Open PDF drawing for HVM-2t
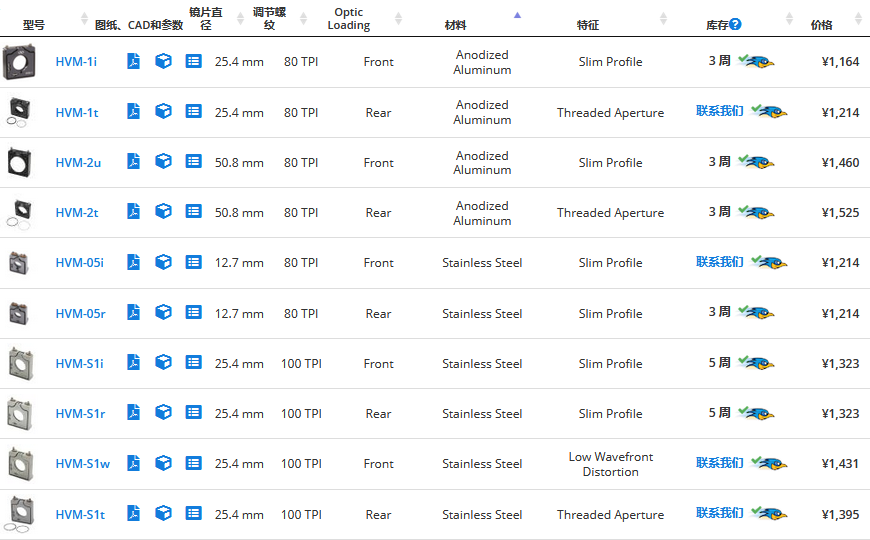Image resolution: width=870 pixels, height=540 pixels. coord(133,211)
